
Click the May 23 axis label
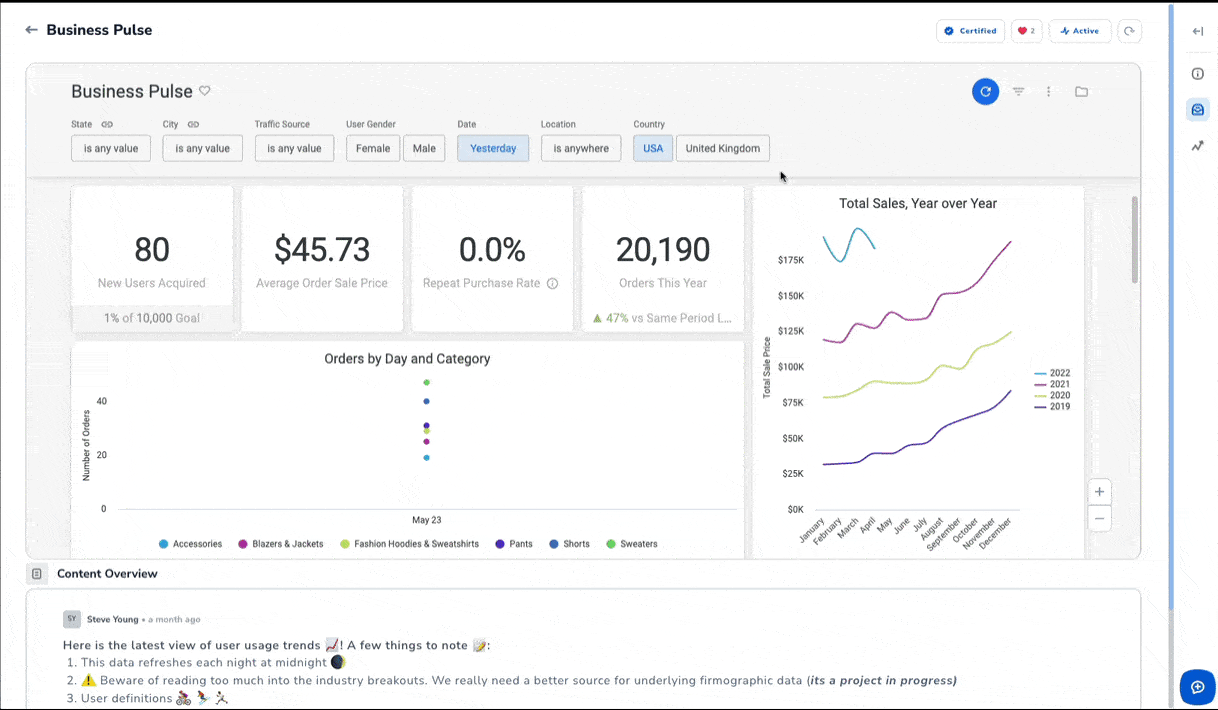[427, 520]
